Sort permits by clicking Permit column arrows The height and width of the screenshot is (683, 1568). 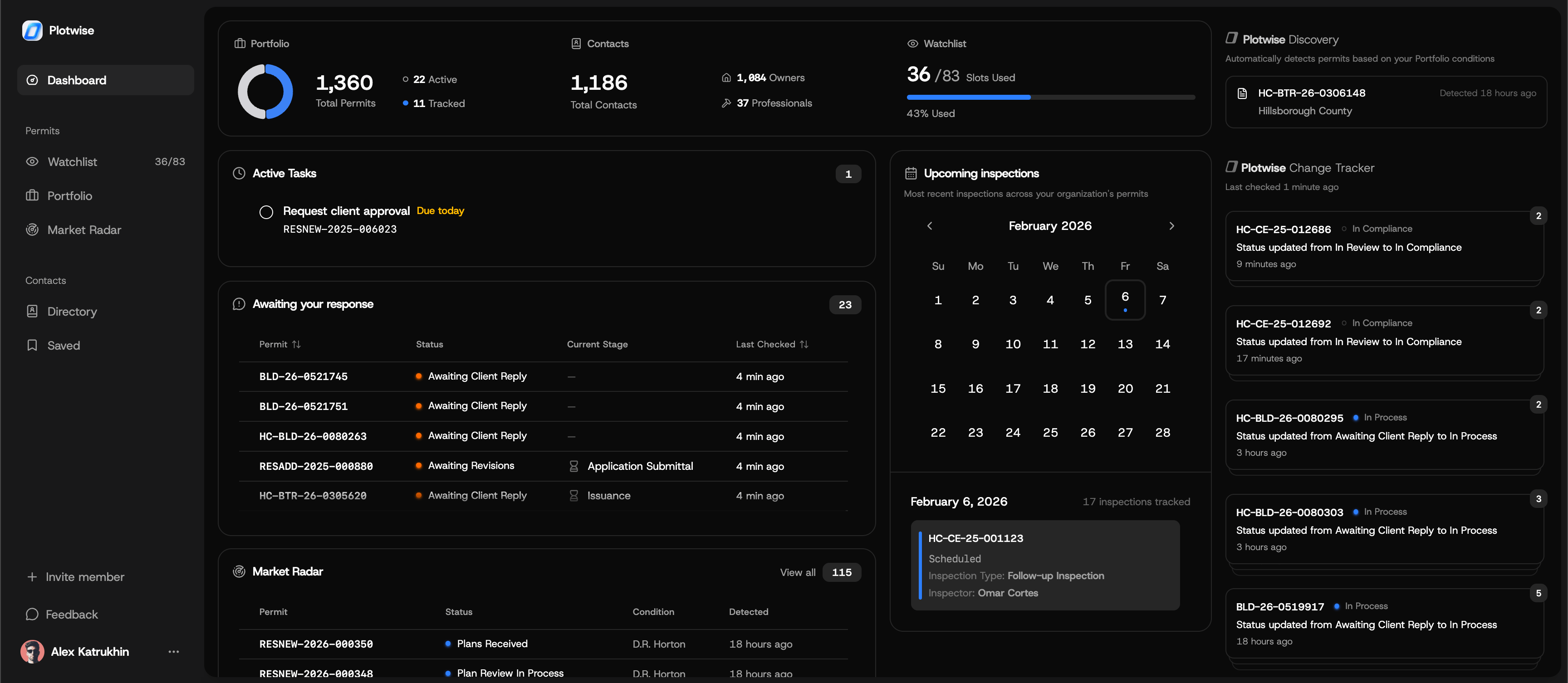click(296, 344)
